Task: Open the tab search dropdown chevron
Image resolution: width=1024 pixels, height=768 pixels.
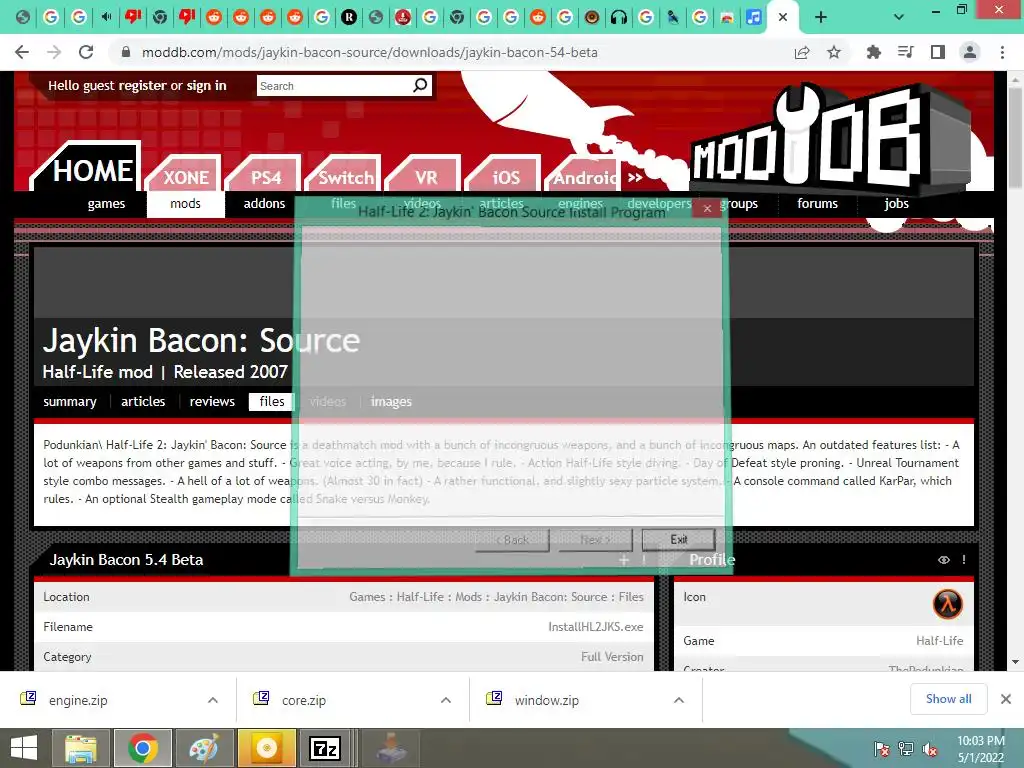Action: 899,18
